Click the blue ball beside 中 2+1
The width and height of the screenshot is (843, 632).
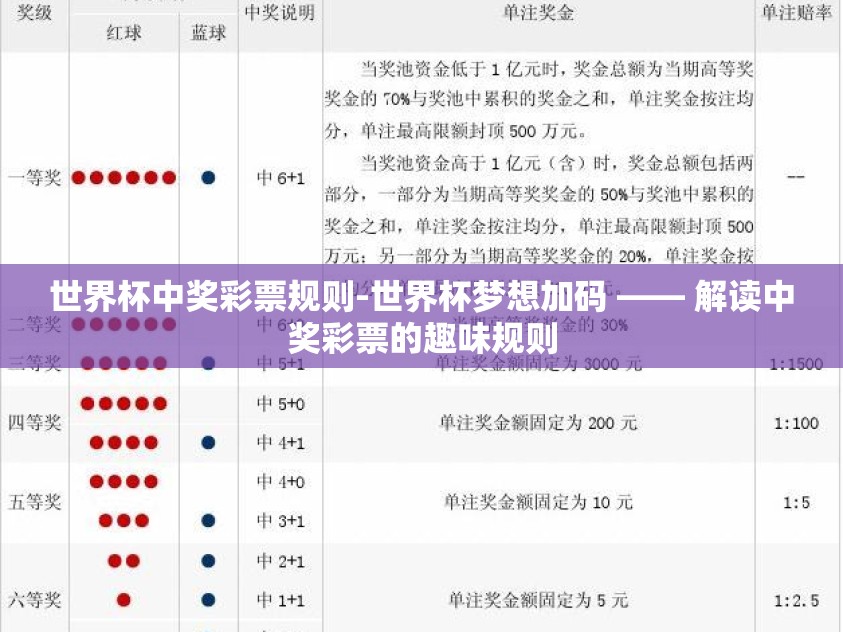click(x=208, y=561)
